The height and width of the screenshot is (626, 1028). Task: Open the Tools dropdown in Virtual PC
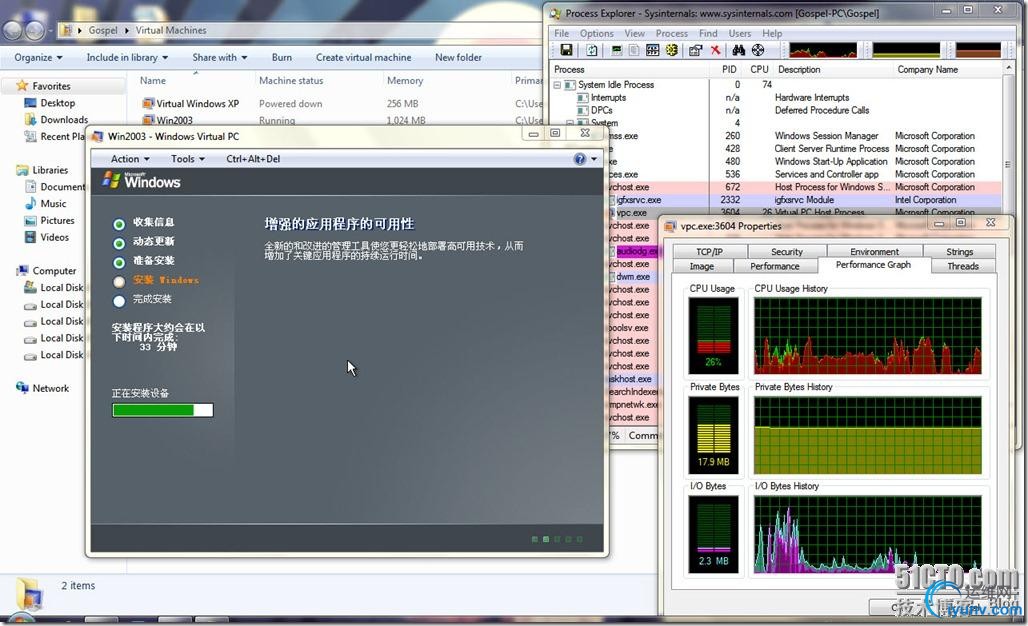187,159
